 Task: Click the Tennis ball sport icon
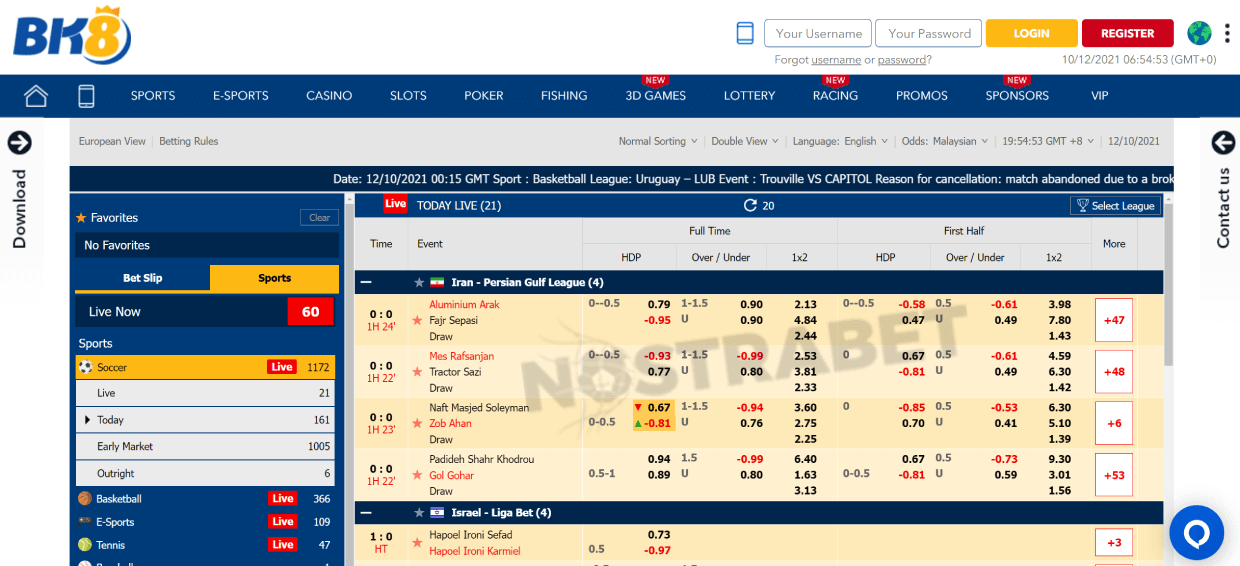click(85, 545)
